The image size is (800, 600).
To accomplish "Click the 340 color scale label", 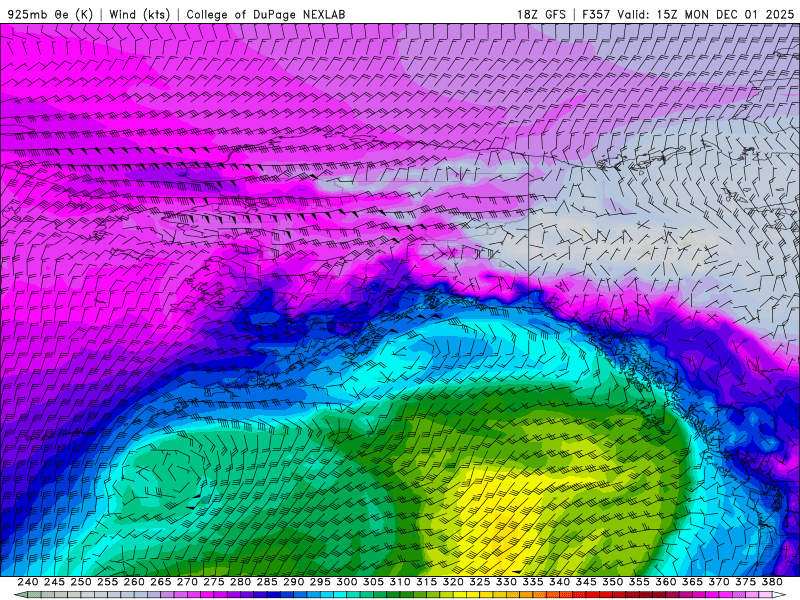I will [559, 582].
